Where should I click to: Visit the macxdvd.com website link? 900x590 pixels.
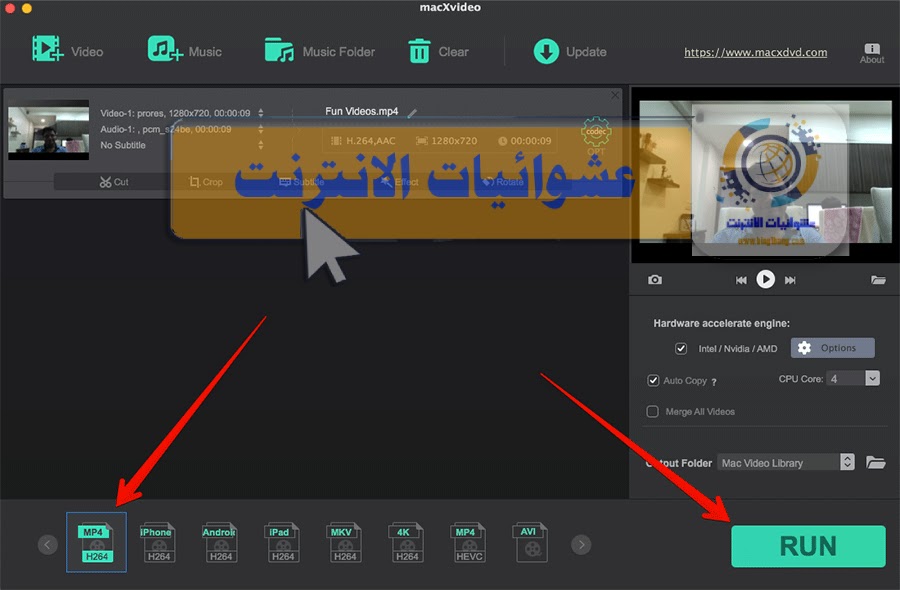click(755, 52)
